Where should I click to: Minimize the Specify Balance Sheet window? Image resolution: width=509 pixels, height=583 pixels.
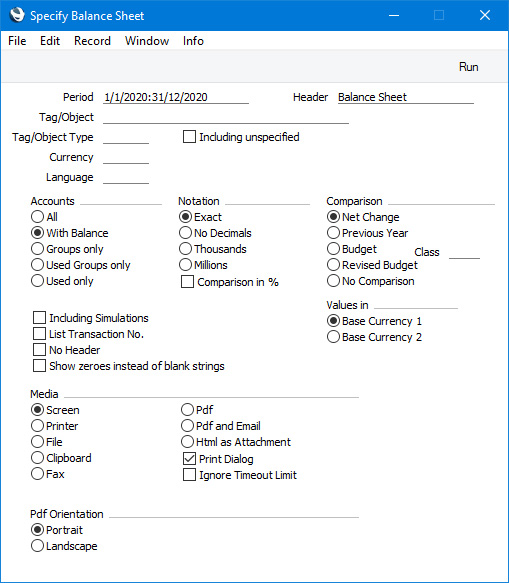point(394,15)
